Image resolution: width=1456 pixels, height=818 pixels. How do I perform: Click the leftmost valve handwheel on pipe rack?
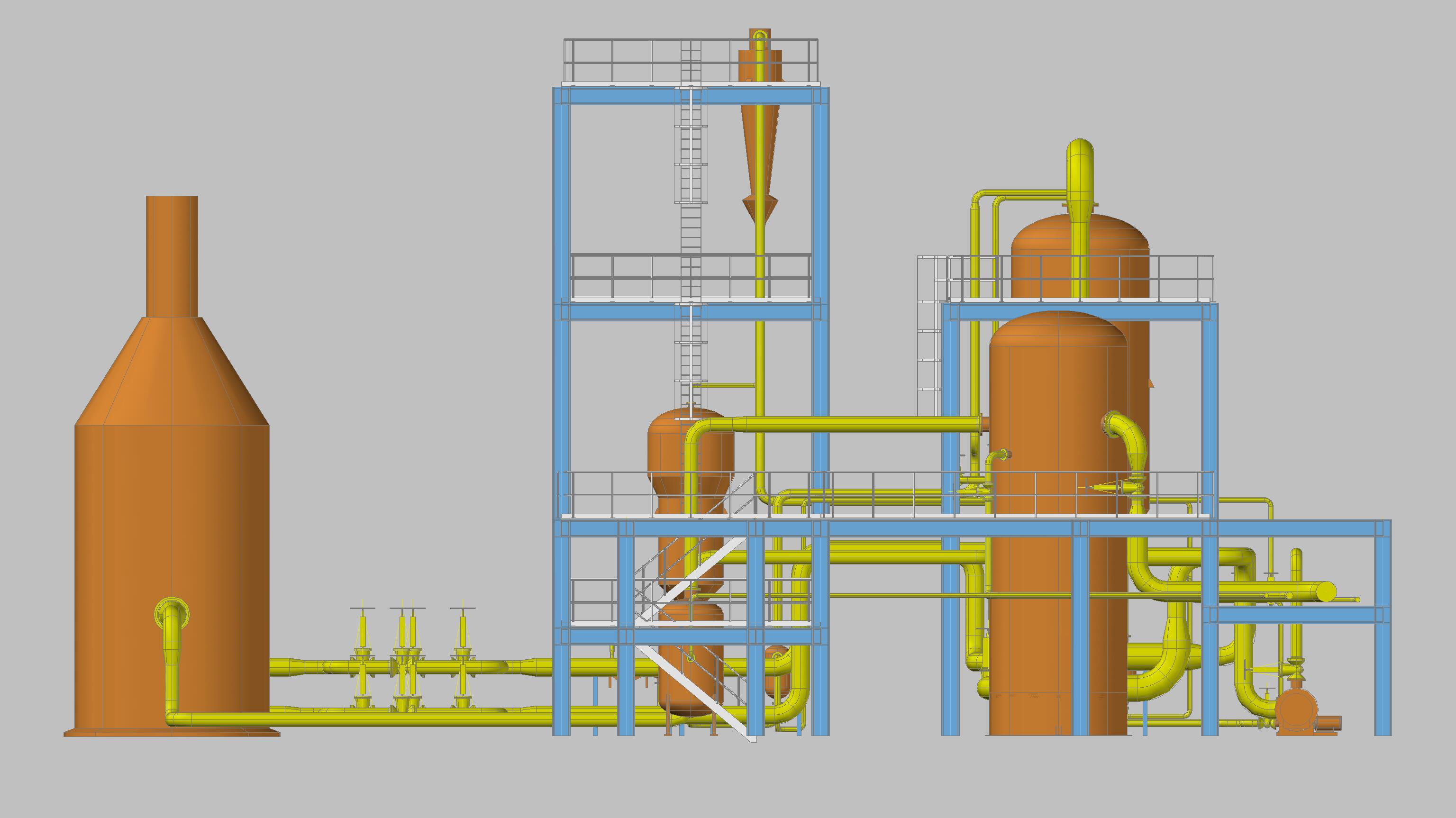[x=362, y=609]
